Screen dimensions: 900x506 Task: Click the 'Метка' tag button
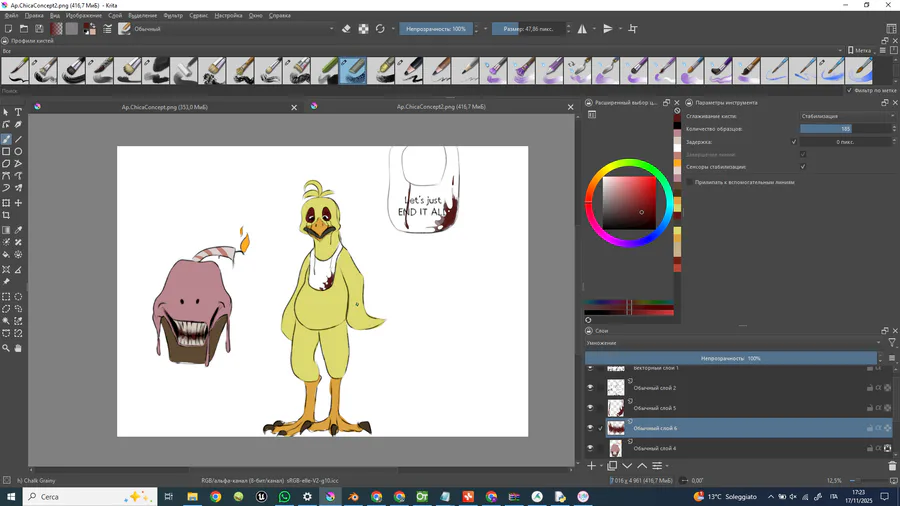click(862, 50)
